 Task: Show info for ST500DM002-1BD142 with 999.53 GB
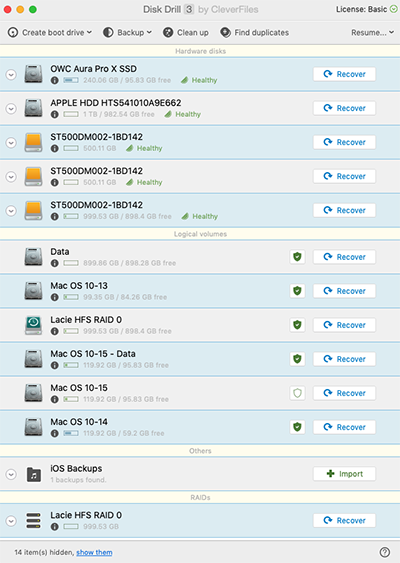tap(55, 217)
